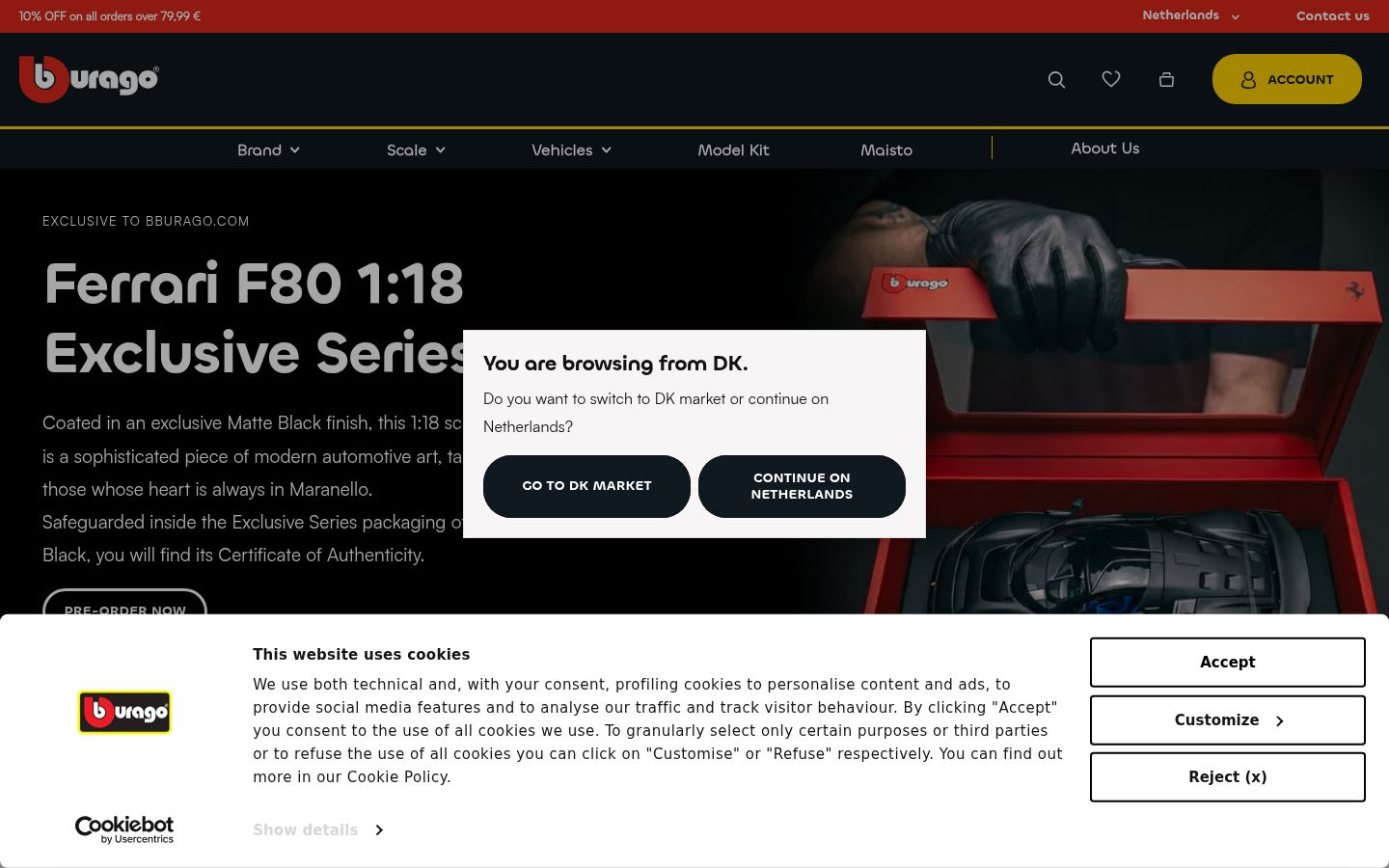
Task: Open the Cookiebot by Usercentrics logo
Action: tap(124, 829)
